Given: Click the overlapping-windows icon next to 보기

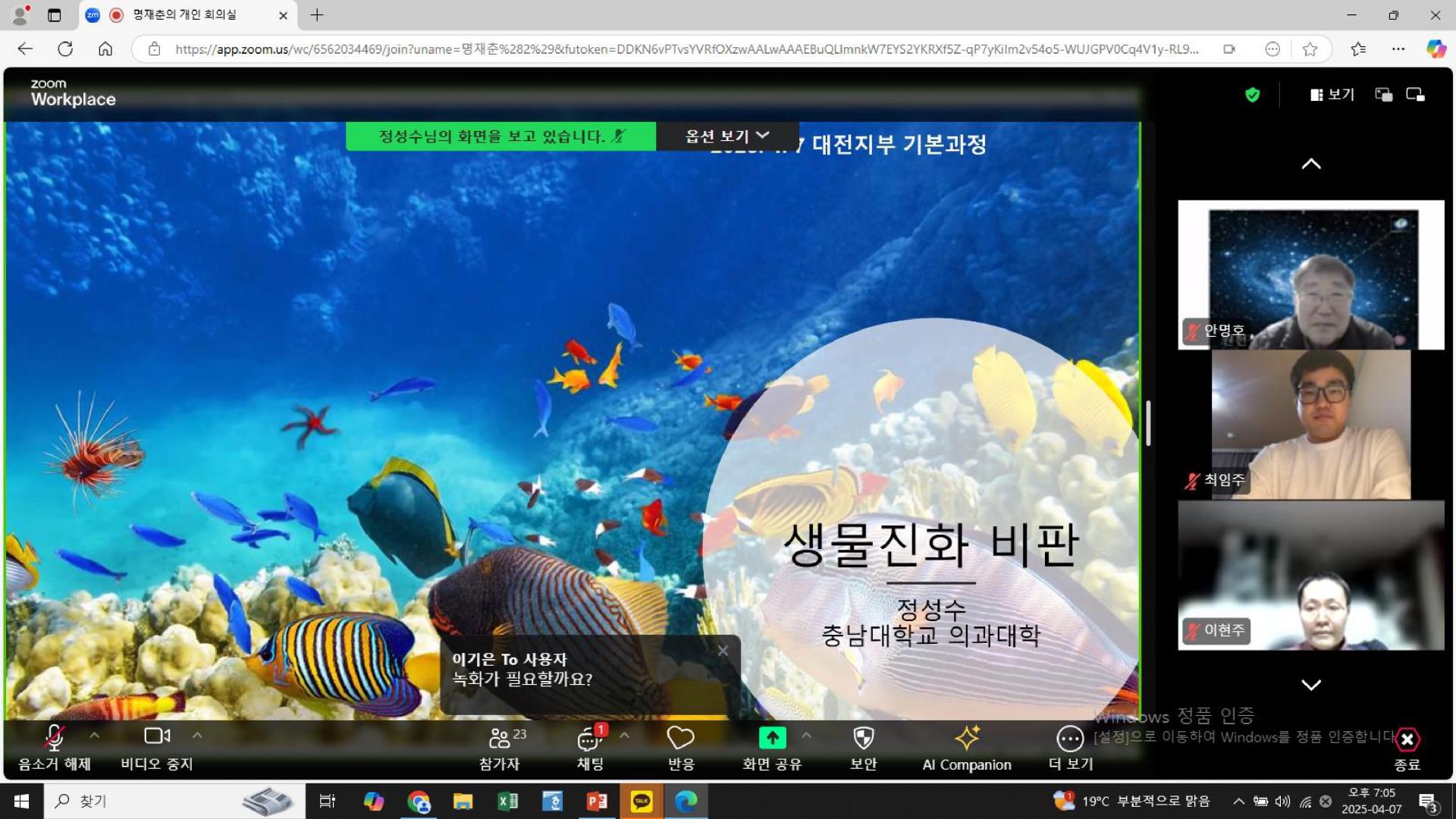Looking at the screenshot, I should click(x=1384, y=95).
